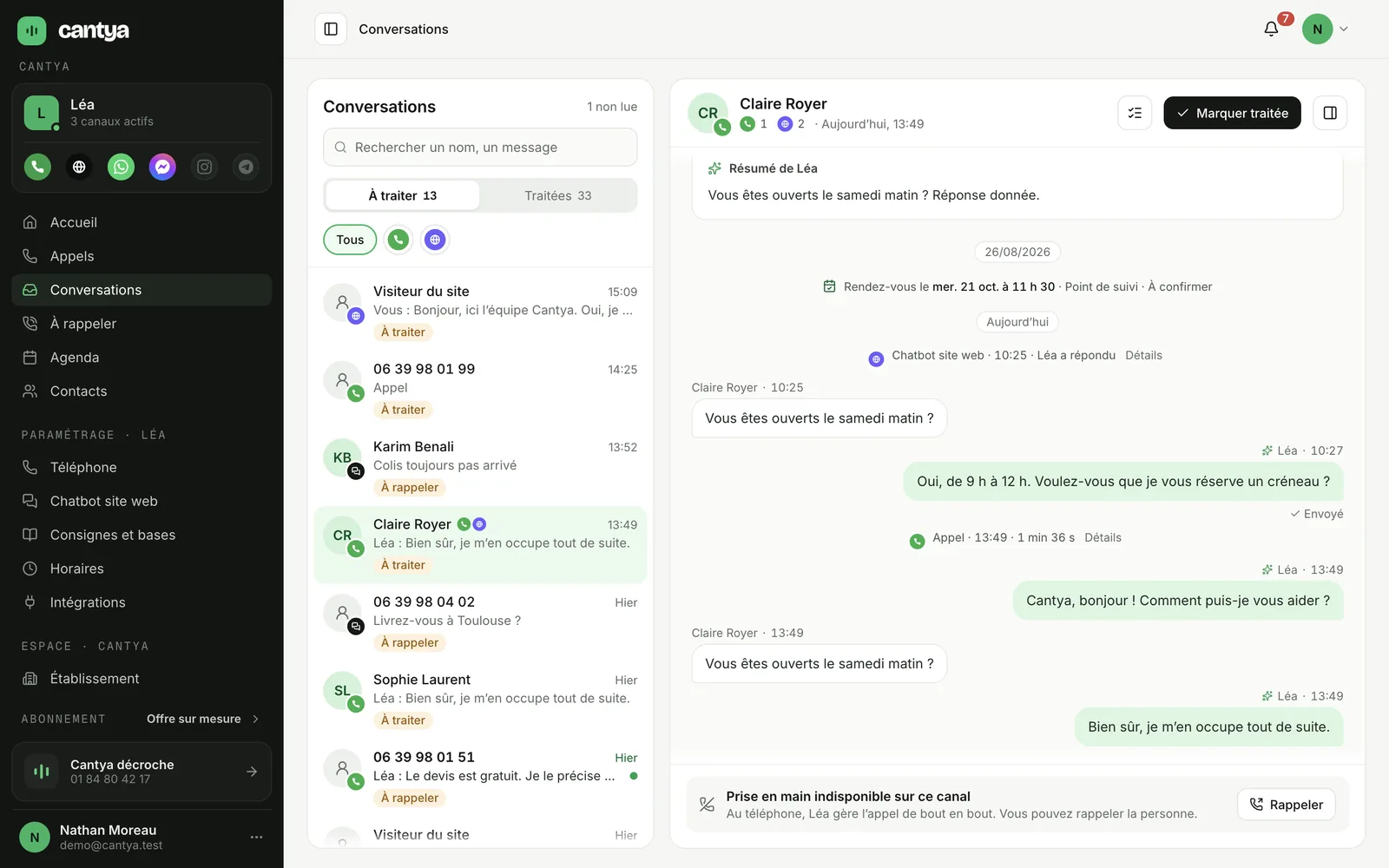The height and width of the screenshot is (868, 1389).
Task: Click the Telegram channel icon under Léa
Action: [x=246, y=167]
